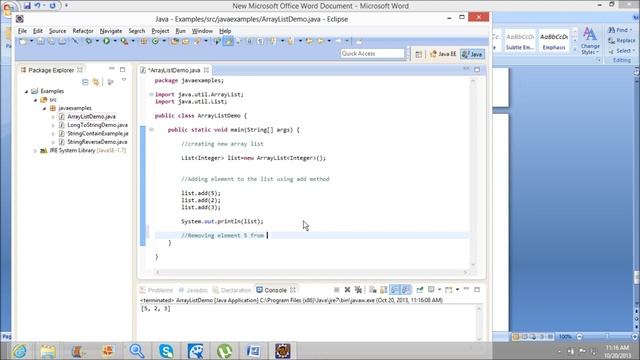This screenshot has width=640, height=360.
Task: Click the Terminate stop square in Console
Action: [x=337, y=290]
